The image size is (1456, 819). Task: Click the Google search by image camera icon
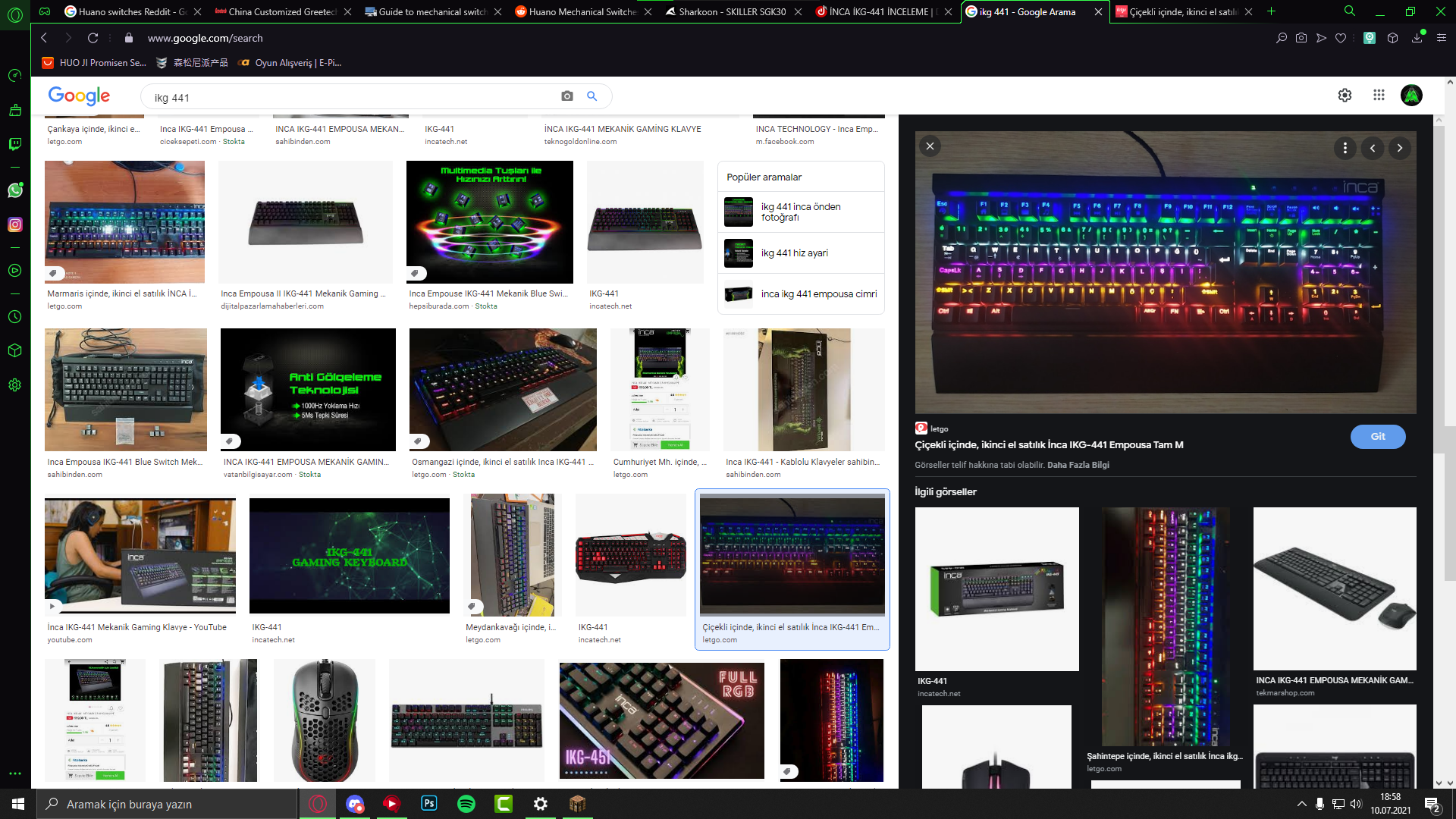click(567, 96)
